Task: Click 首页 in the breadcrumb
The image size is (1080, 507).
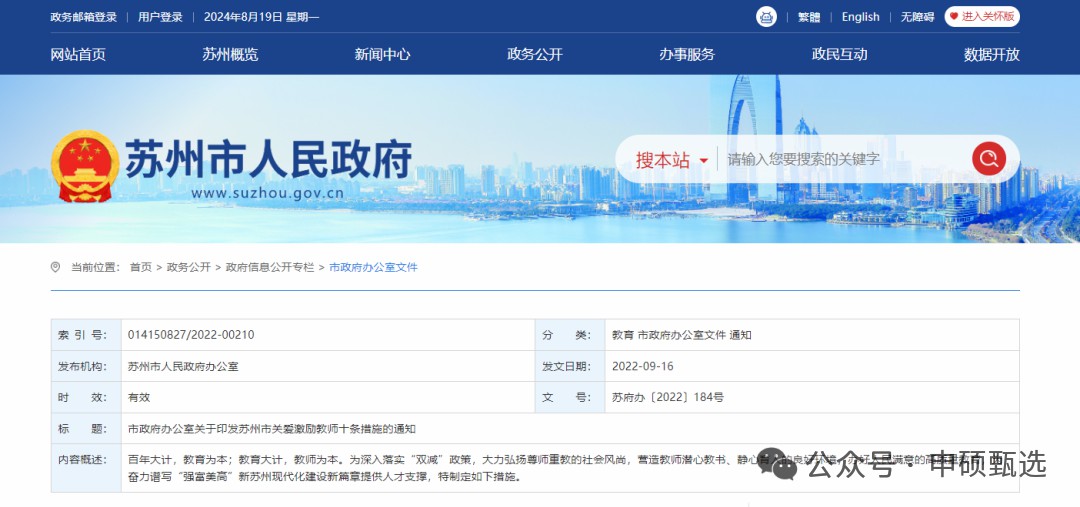Action: [141, 267]
